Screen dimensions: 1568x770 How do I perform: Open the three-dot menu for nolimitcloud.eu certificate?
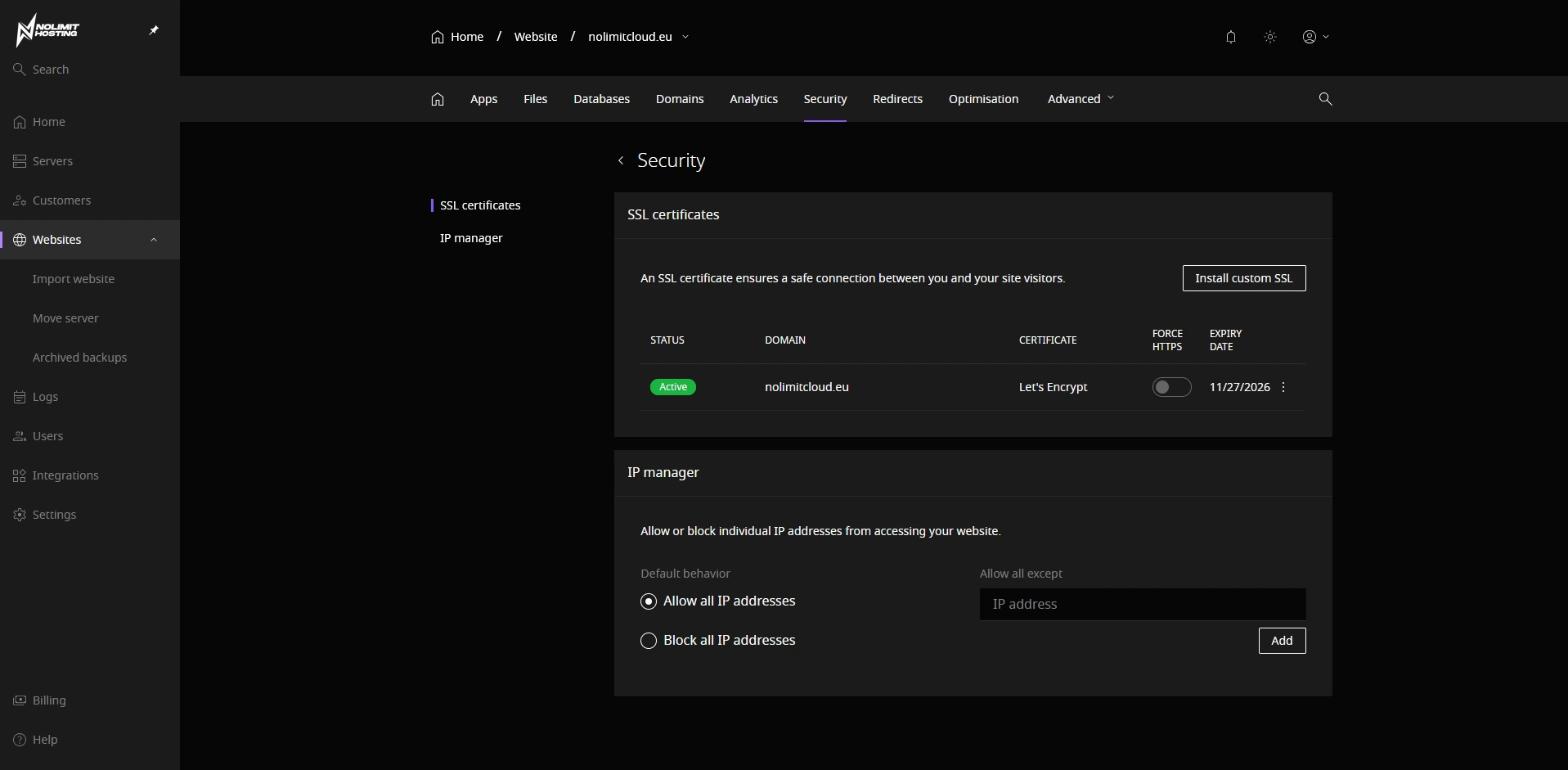(1283, 387)
